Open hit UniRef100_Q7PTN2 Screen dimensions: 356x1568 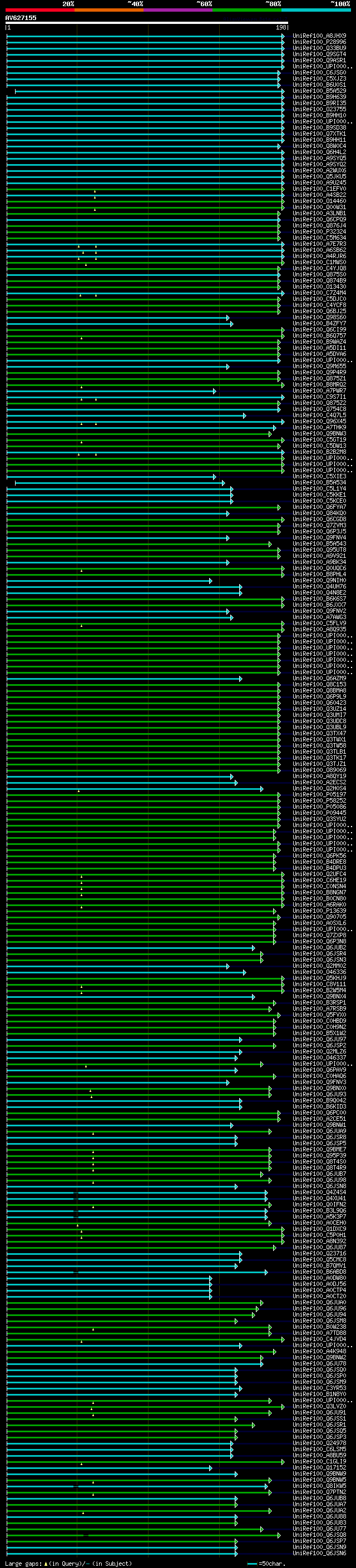coord(319,1492)
